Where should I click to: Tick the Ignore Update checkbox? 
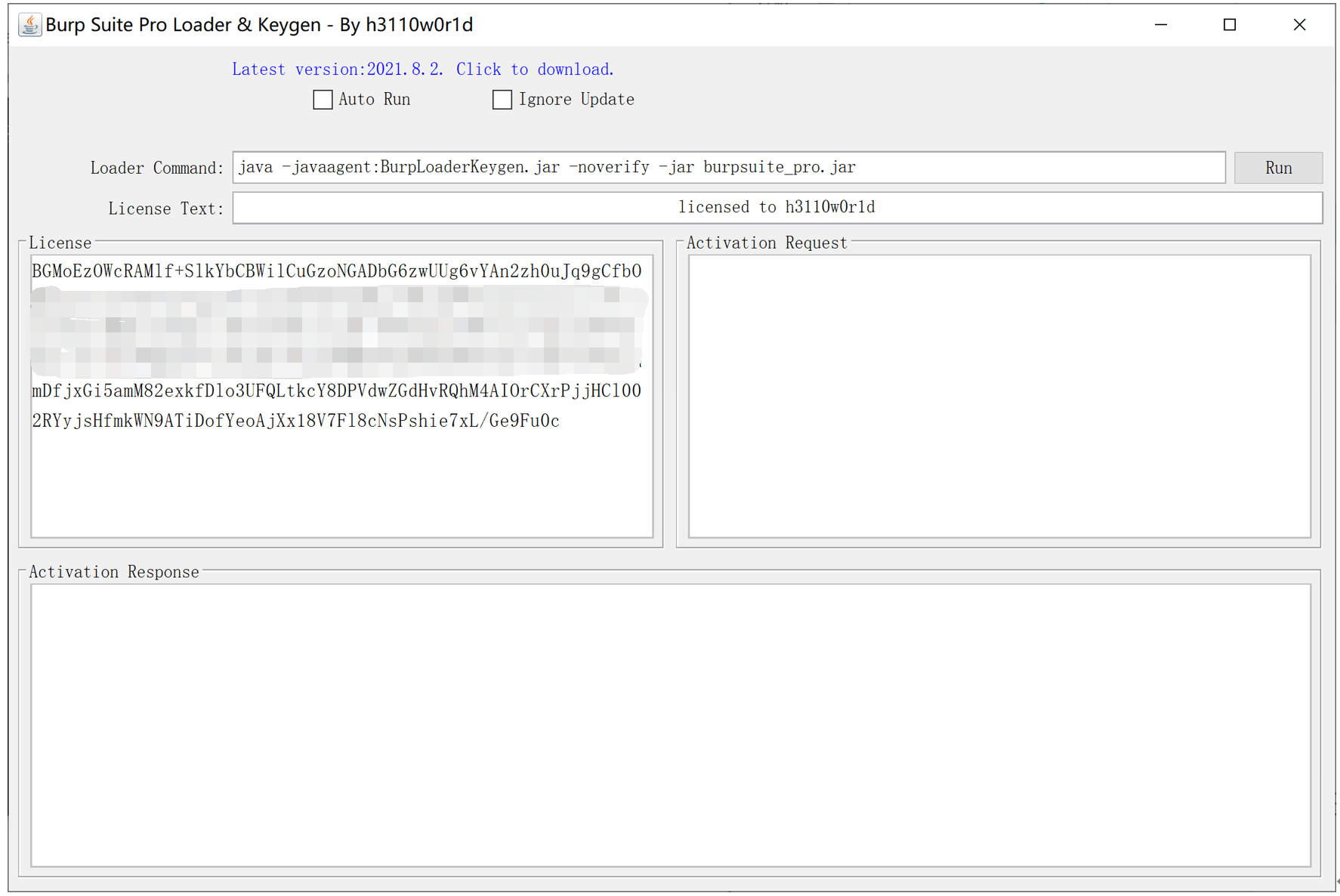point(502,100)
